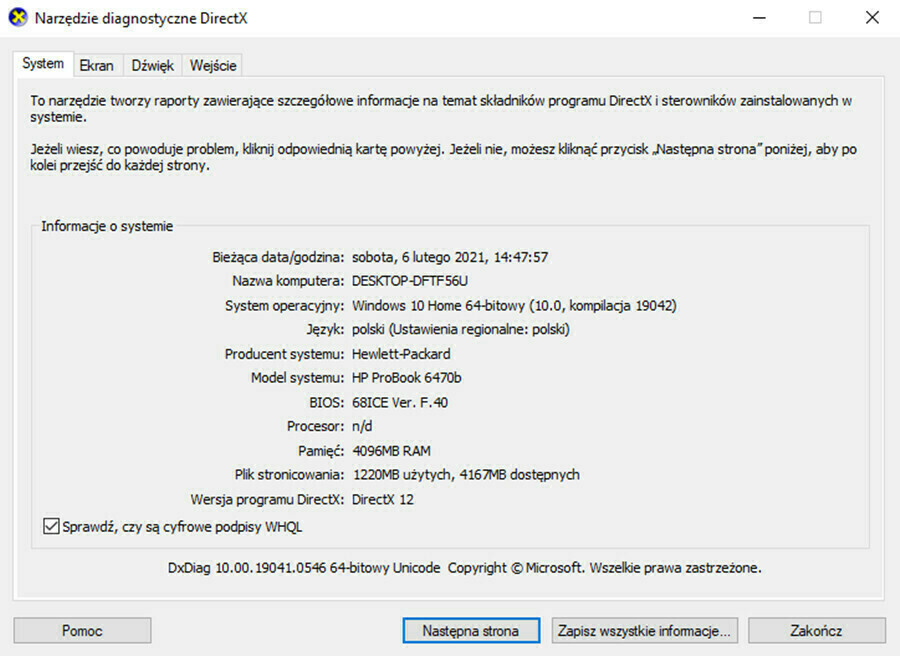Click the DirectX icon in title bar

pyautogui.click(x=18, y=18)
